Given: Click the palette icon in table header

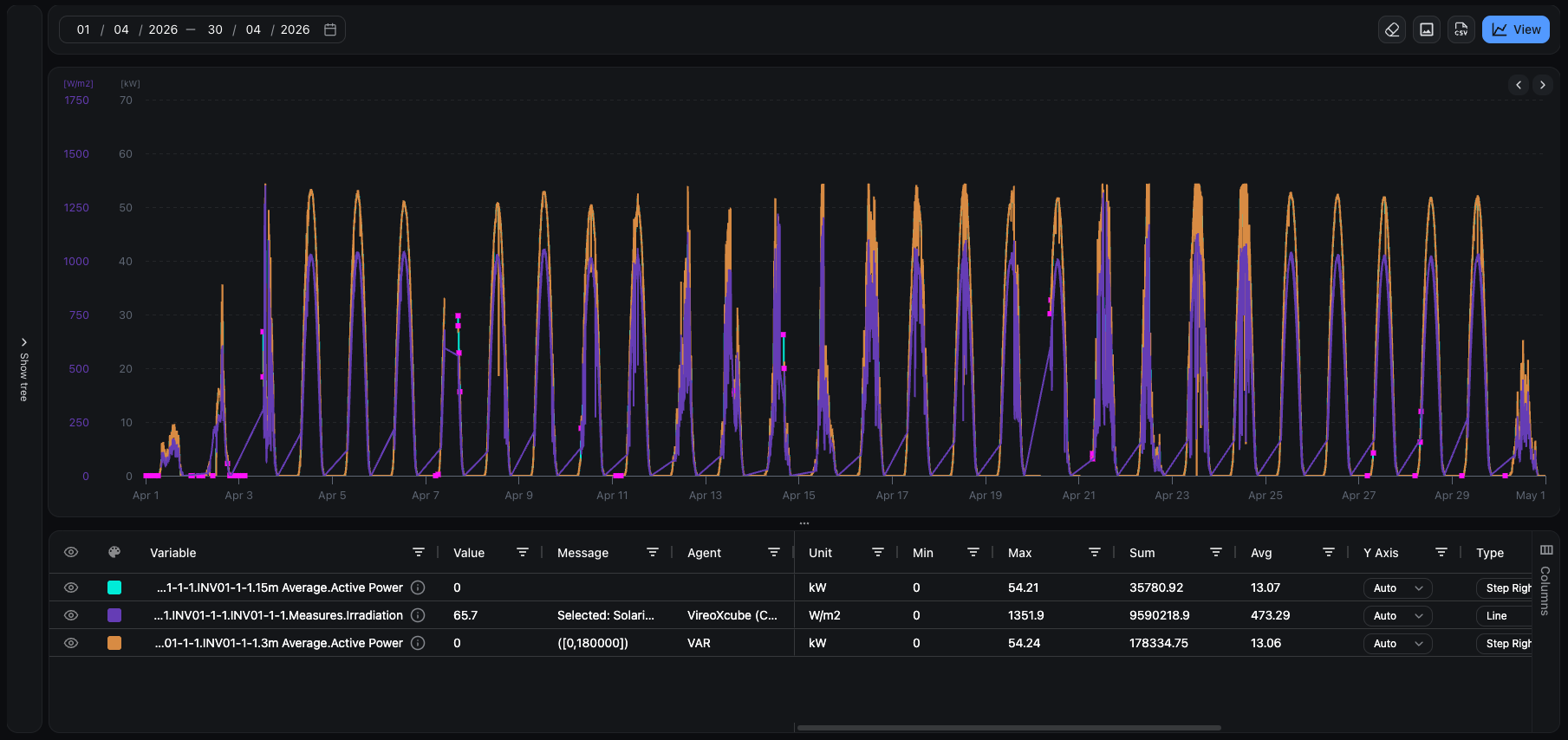Looking at the screenshot, I should [x=114, y=552].
